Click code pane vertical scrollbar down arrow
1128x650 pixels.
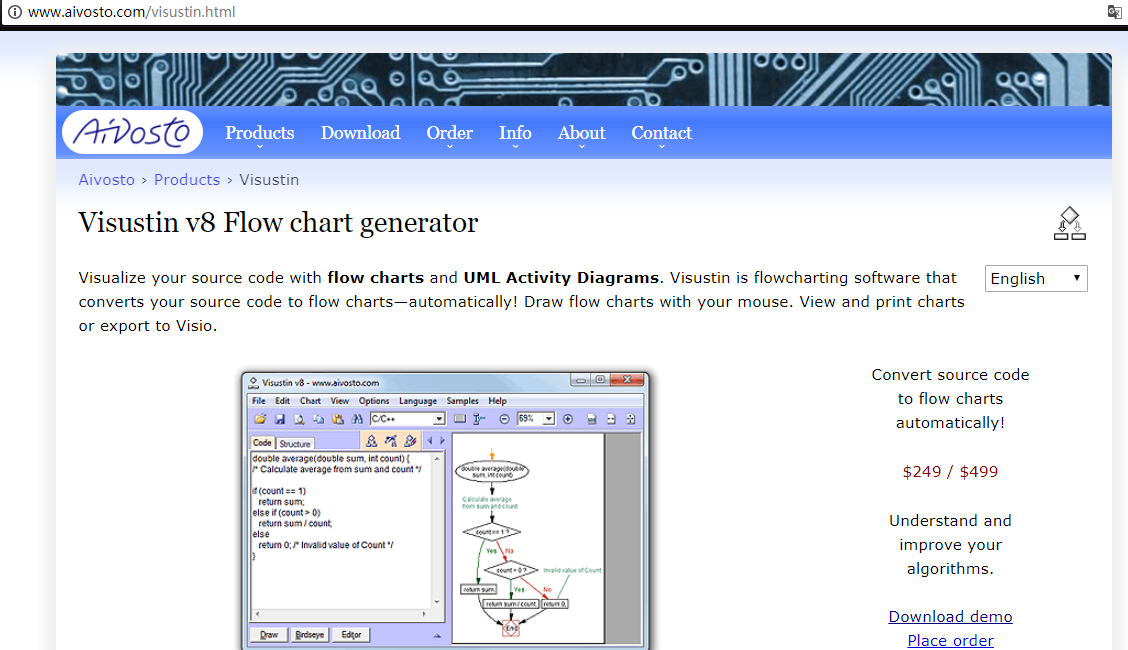(x=437, y=602)
